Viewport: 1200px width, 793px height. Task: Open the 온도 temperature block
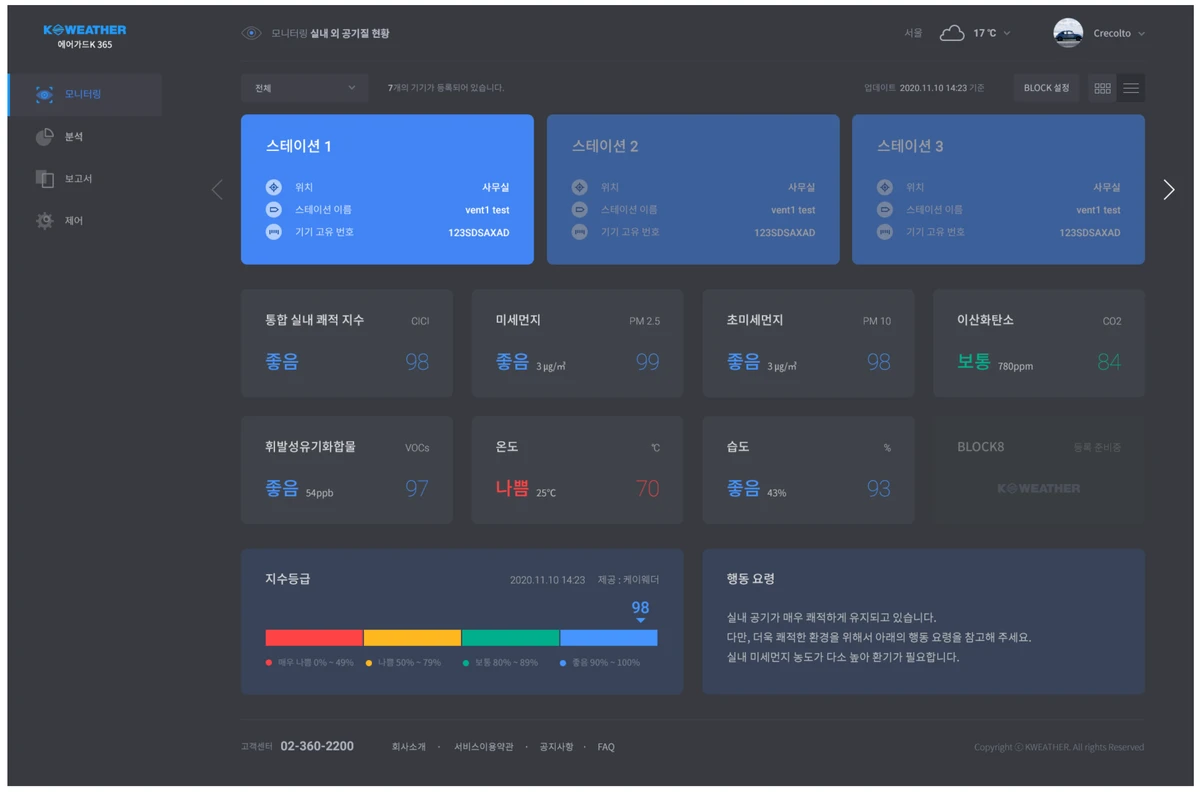[x=577, y=470]
